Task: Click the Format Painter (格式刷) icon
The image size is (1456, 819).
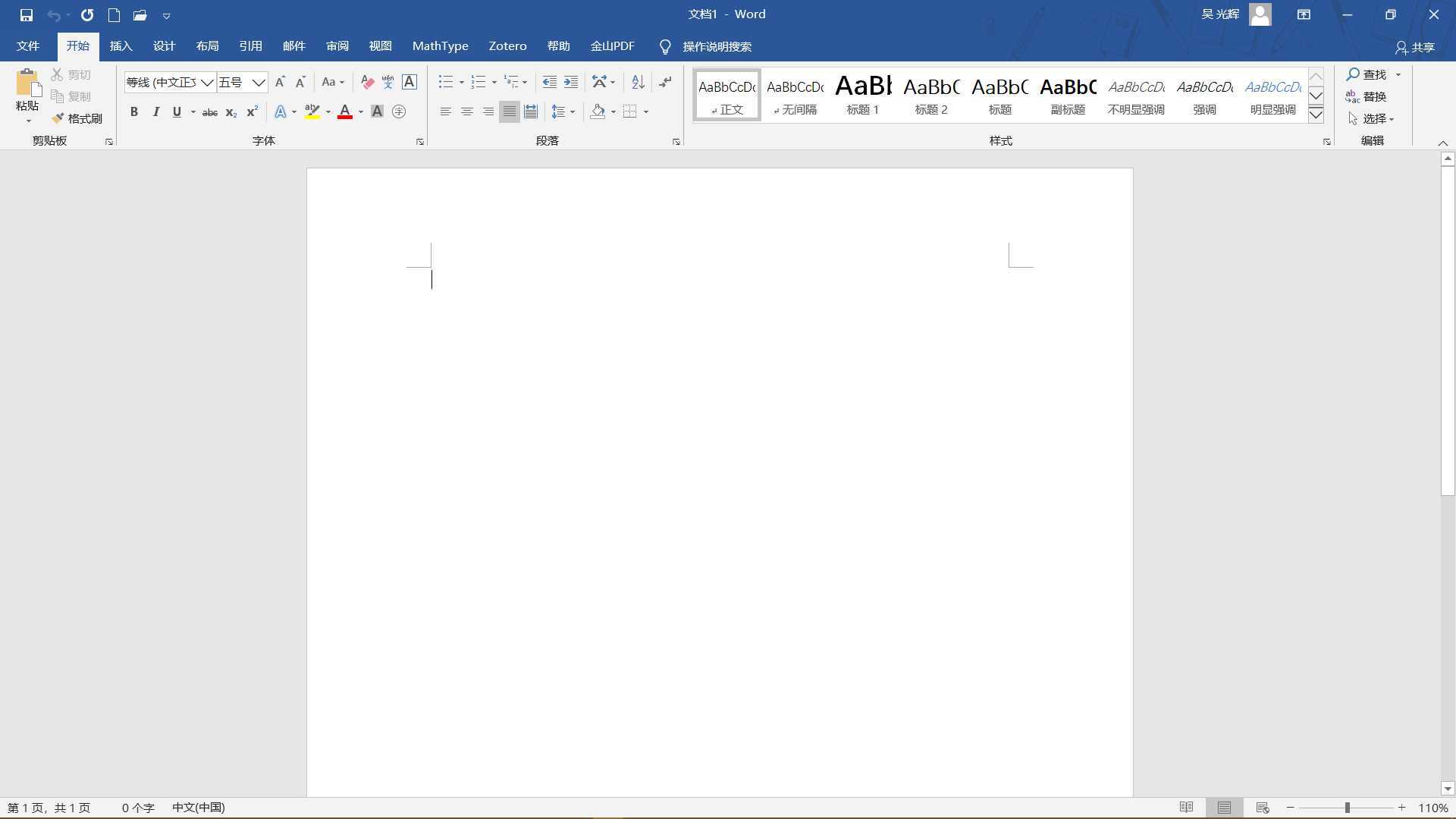Action: tap(58, 118)
